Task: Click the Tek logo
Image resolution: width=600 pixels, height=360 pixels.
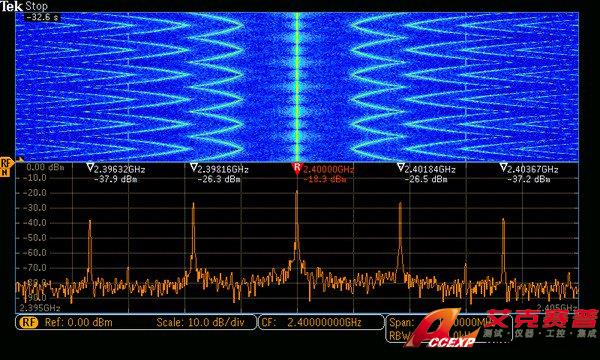Action: [x=11, y=6]
